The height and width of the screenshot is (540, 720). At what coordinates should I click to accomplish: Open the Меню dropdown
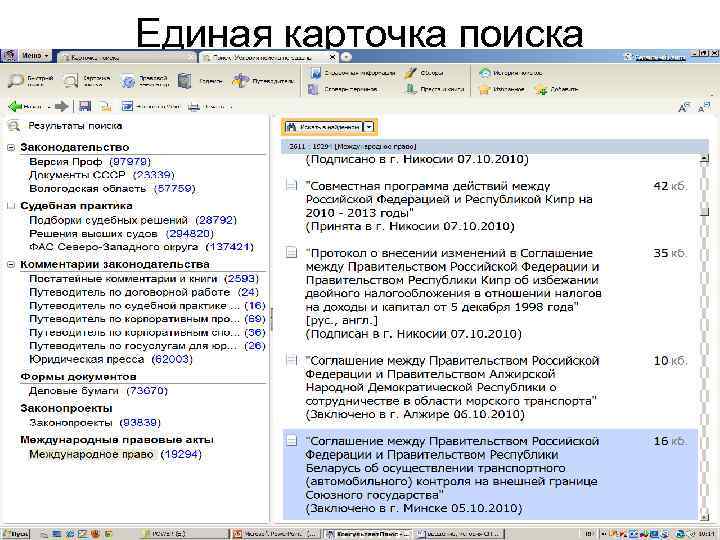tap(35, 56)
